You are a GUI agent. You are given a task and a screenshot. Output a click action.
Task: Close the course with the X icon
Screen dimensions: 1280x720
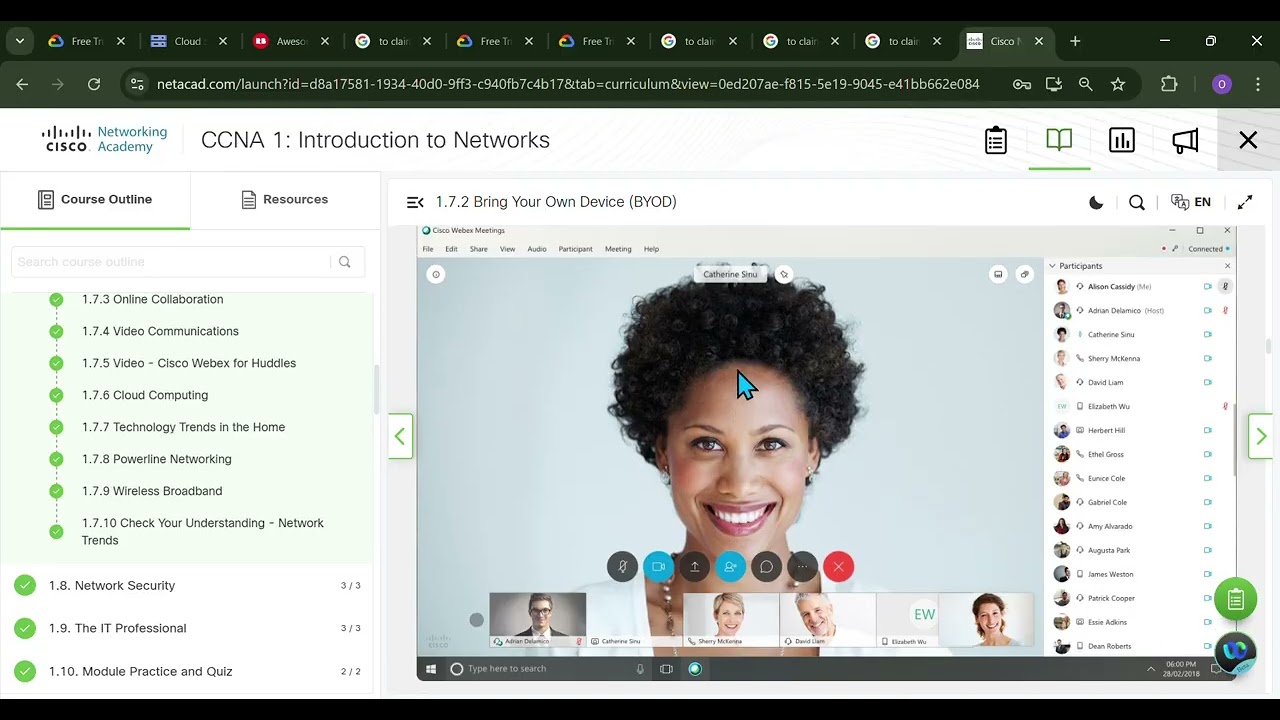coord(1248,141)
